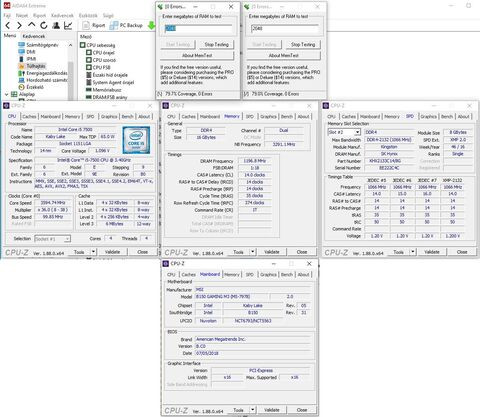Click the System Agent órajel row icon
This screenshot has height=417, width=480.
[x=89, y=82]
